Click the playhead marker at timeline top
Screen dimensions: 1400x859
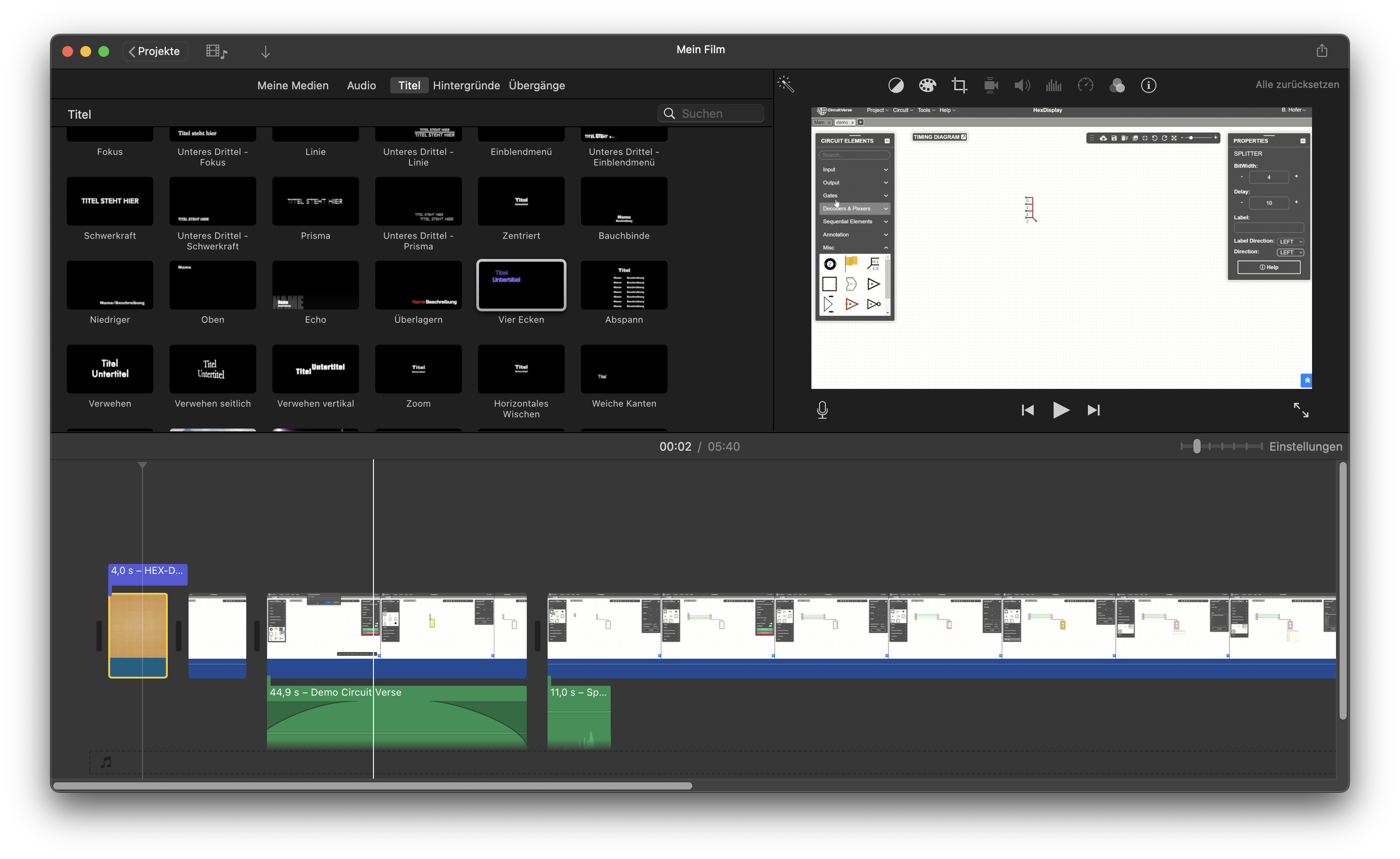[142, 465]
